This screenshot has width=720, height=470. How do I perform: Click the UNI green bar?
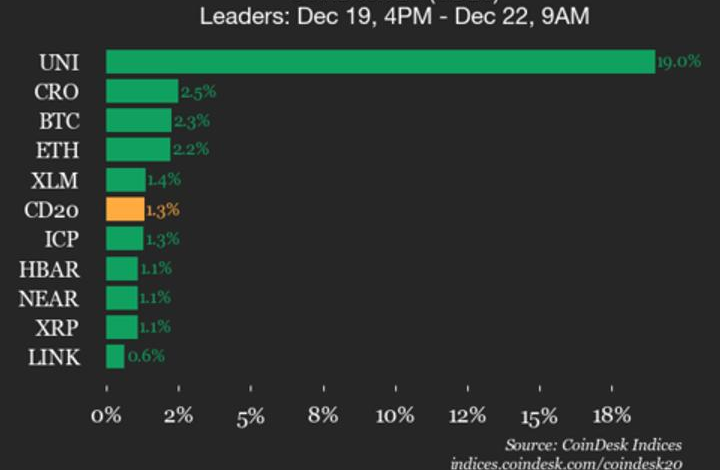point(380,62)
